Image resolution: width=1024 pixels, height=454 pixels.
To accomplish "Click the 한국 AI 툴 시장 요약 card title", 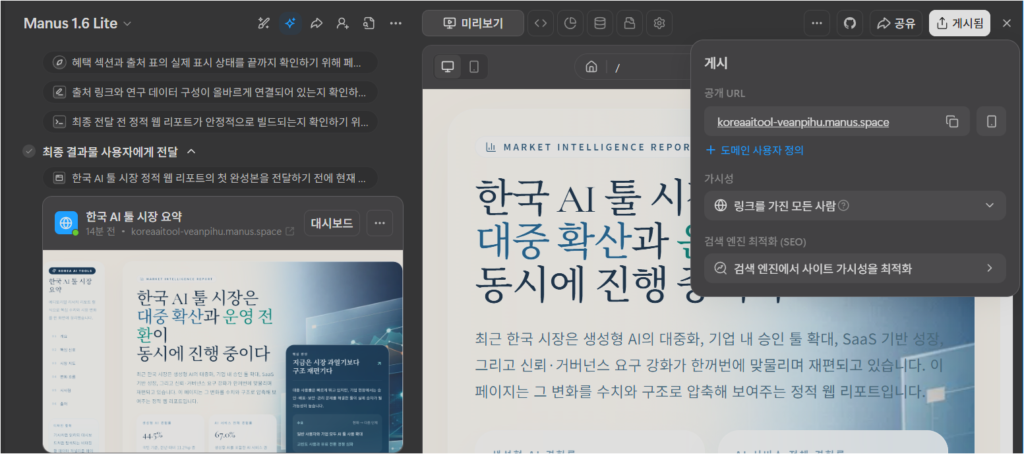I will 134,216.
